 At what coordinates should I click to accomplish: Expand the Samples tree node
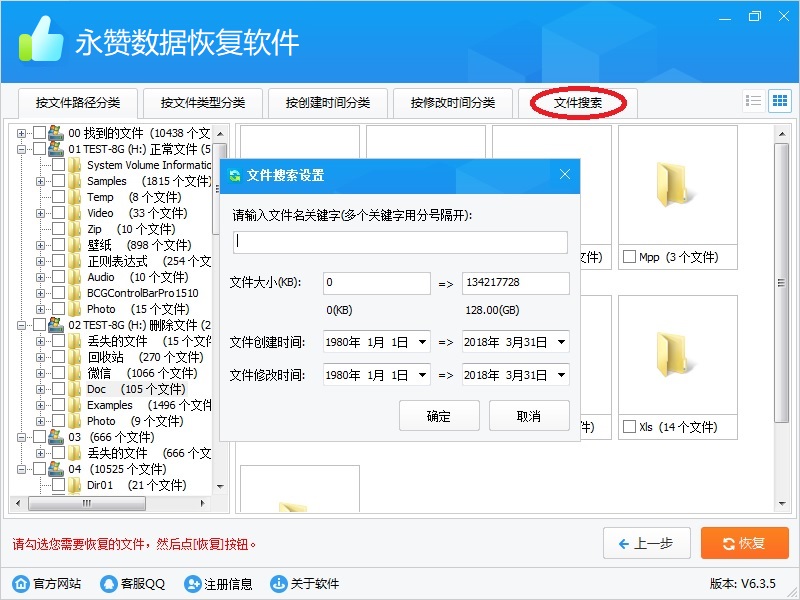41,181
